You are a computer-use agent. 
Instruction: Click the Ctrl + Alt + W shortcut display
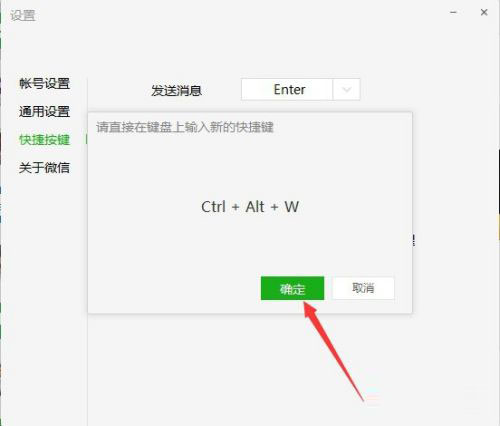(250, 207)
